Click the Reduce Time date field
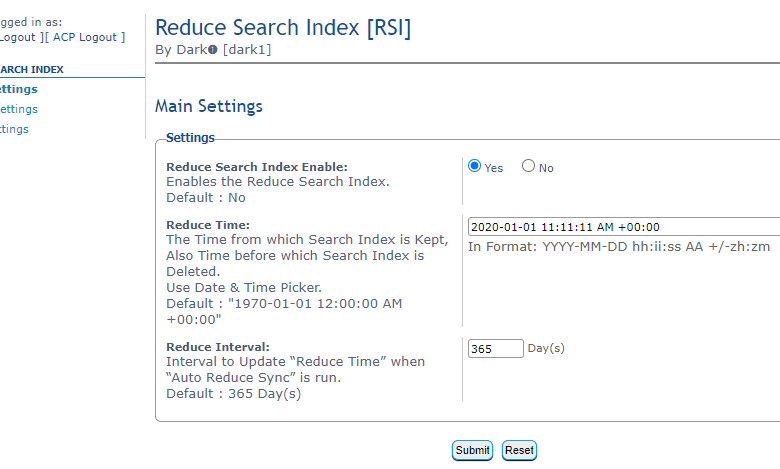The height and width of the screenshot is (469, 780). pyautogui.click(x=622, y=227)
